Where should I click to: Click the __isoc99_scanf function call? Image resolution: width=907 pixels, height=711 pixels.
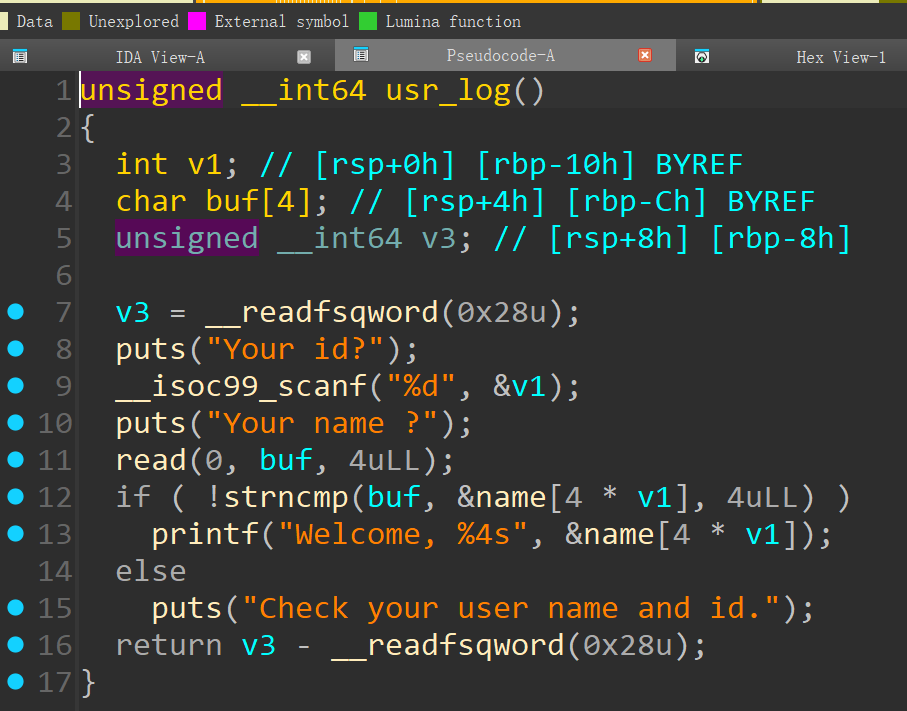[241, 386]
